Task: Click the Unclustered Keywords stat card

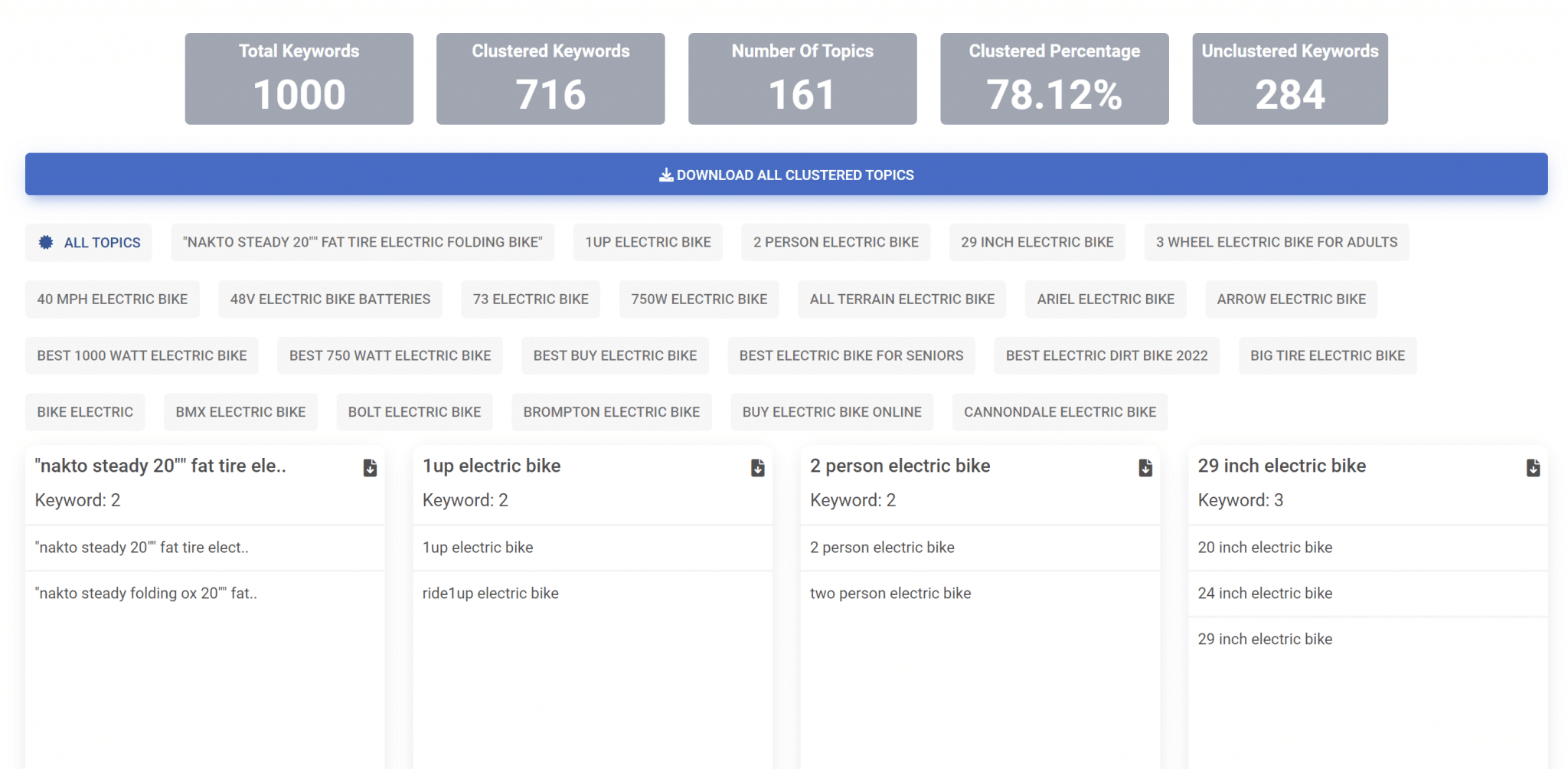Action: (x=1289, y=79)
